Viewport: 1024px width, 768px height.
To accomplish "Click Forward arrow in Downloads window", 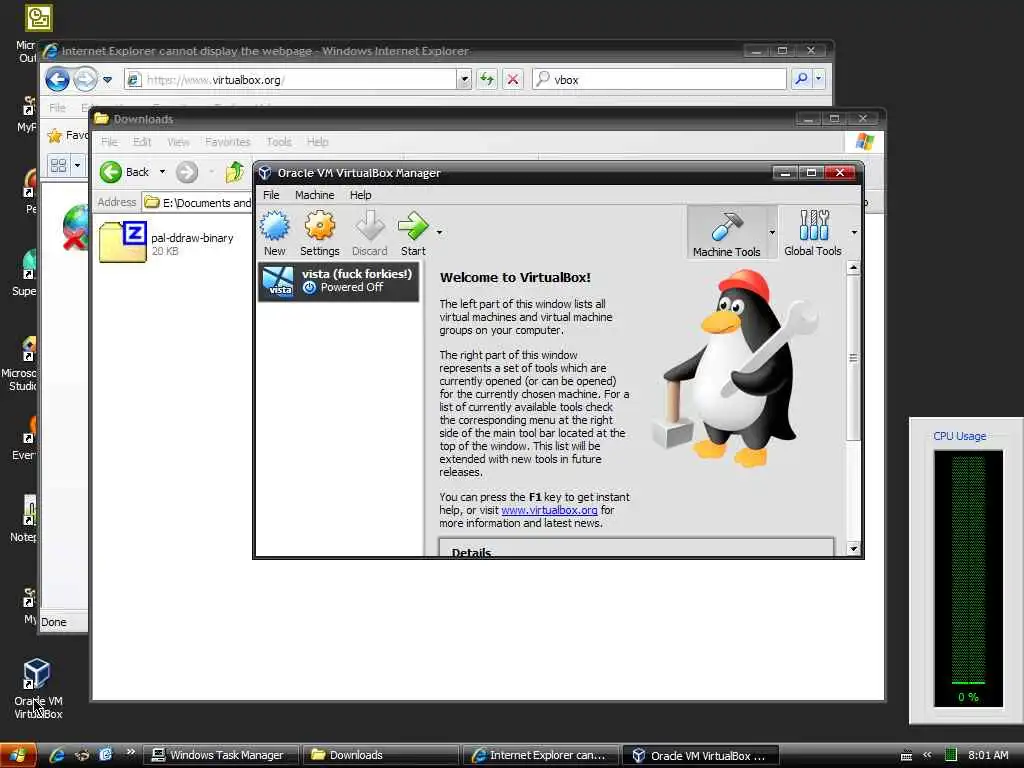I will 187,172.
